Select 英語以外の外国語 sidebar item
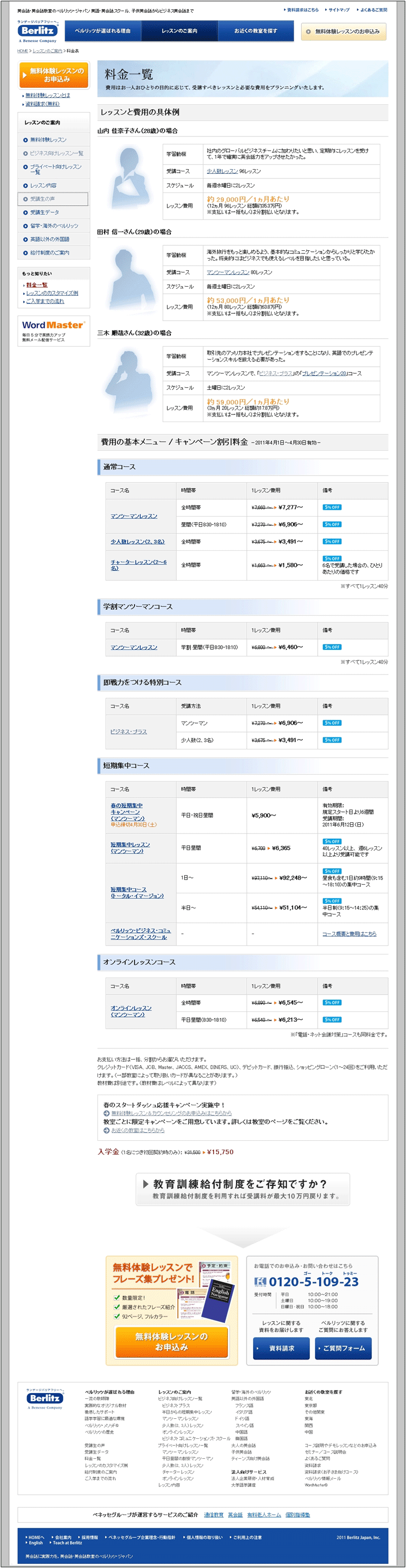This screenshot has height=1568, width=406. [x=53, y=239]
